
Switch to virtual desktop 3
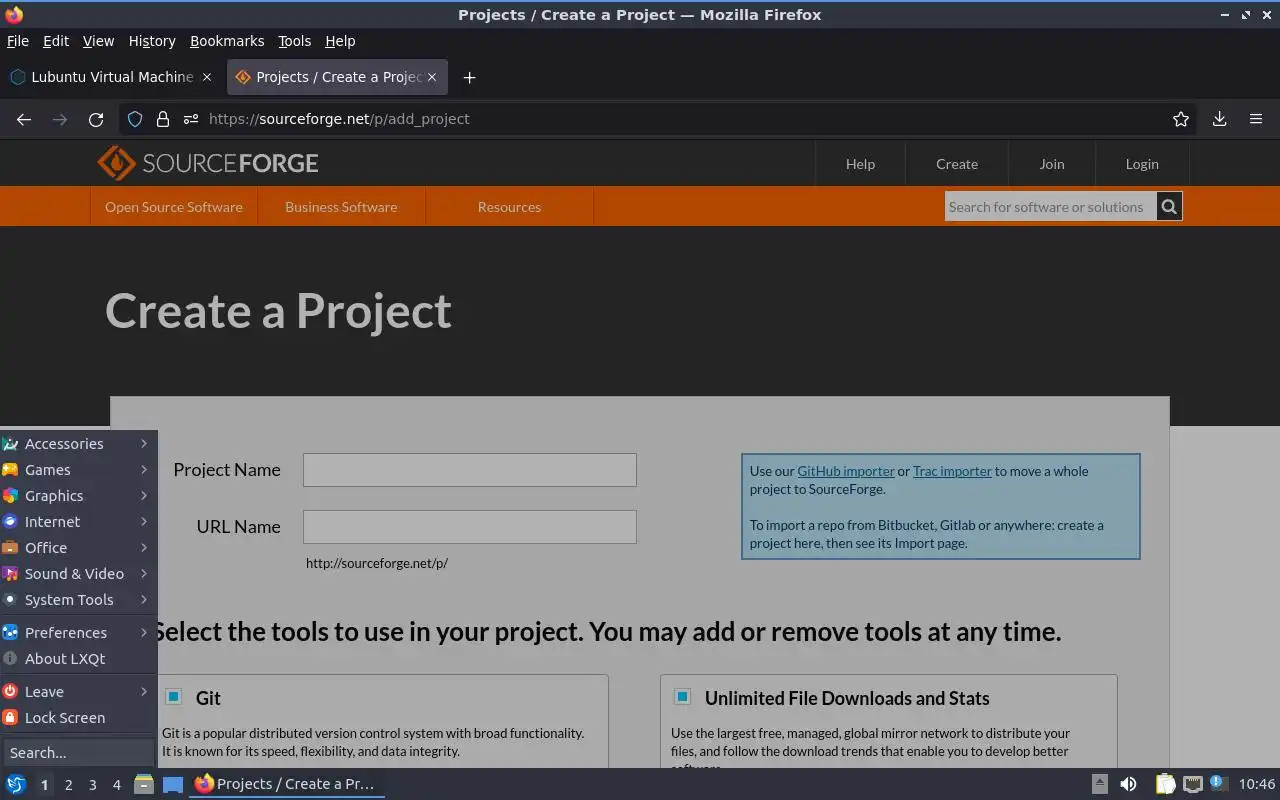pos(92,785)
